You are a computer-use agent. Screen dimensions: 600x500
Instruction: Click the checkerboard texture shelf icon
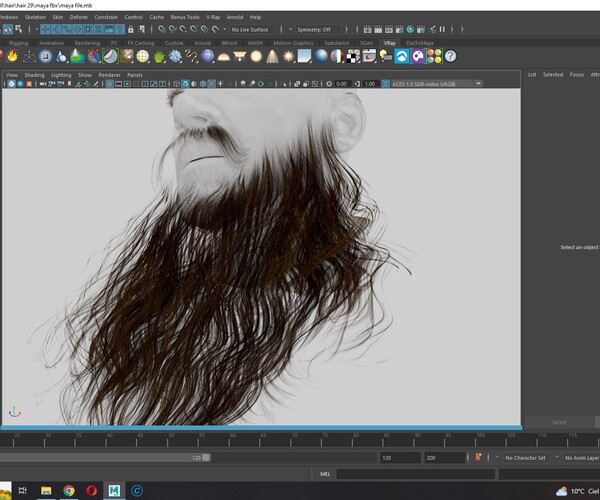click(353, 56)
